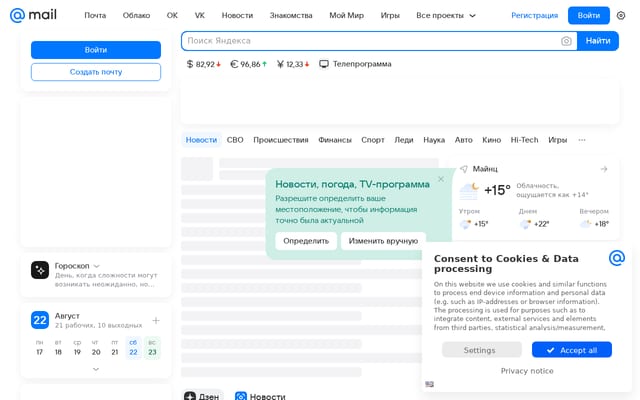The width and height of the screenshot is (640, 400).
Task: Click the @ logo in the cookie dialog
Action: click(x=617, y=258)
